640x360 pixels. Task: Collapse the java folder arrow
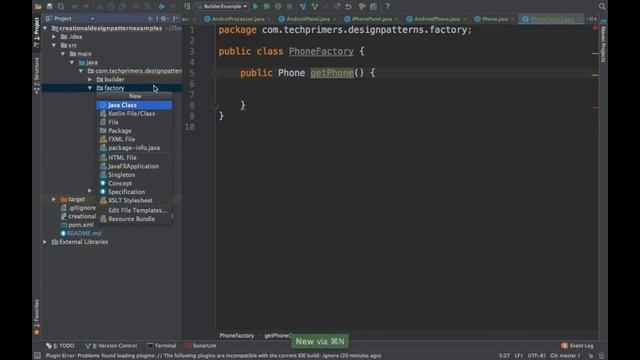pyautogui.click(x=72, y=62)
